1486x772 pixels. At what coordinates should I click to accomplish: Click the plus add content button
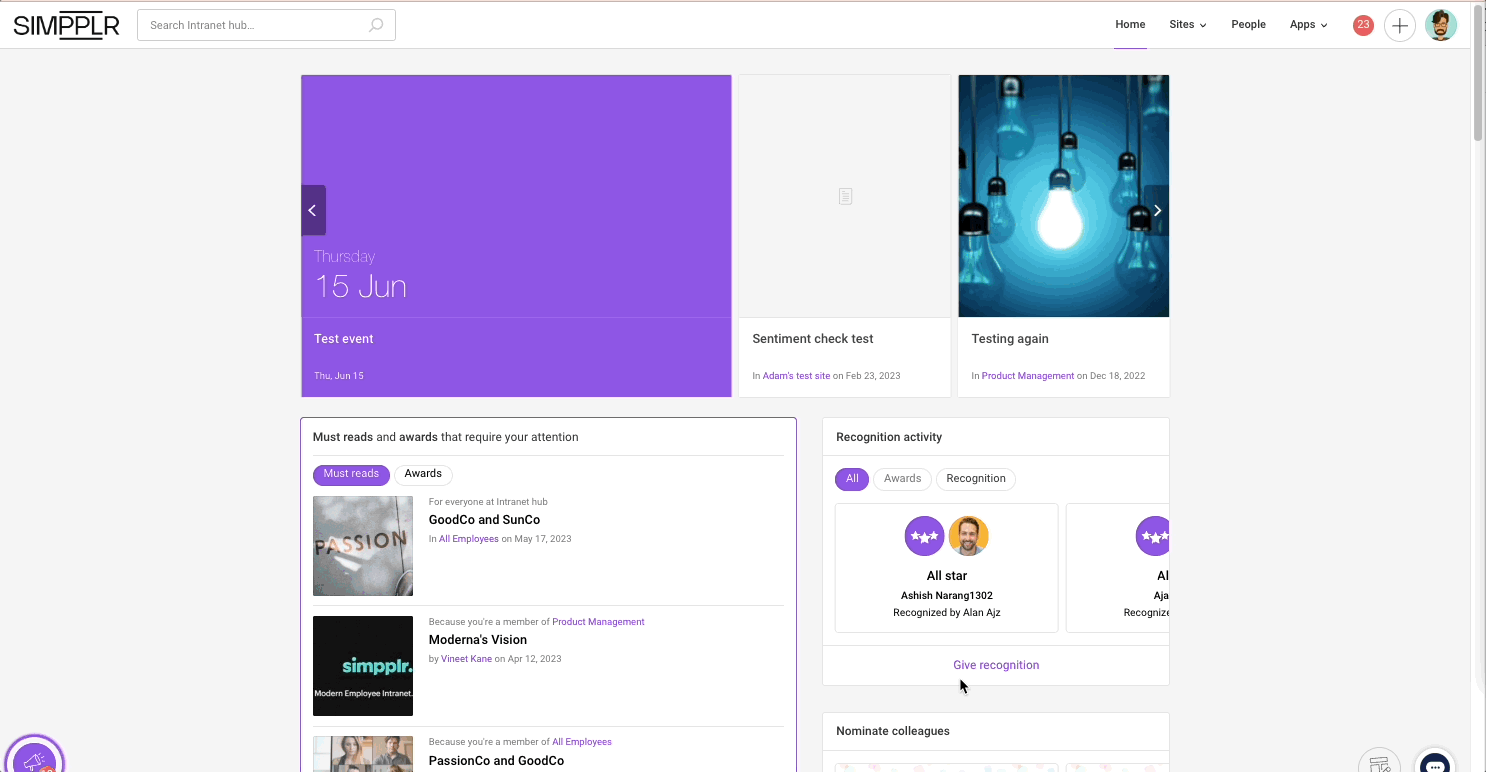pyautogui.click(x=1399, y=25)
